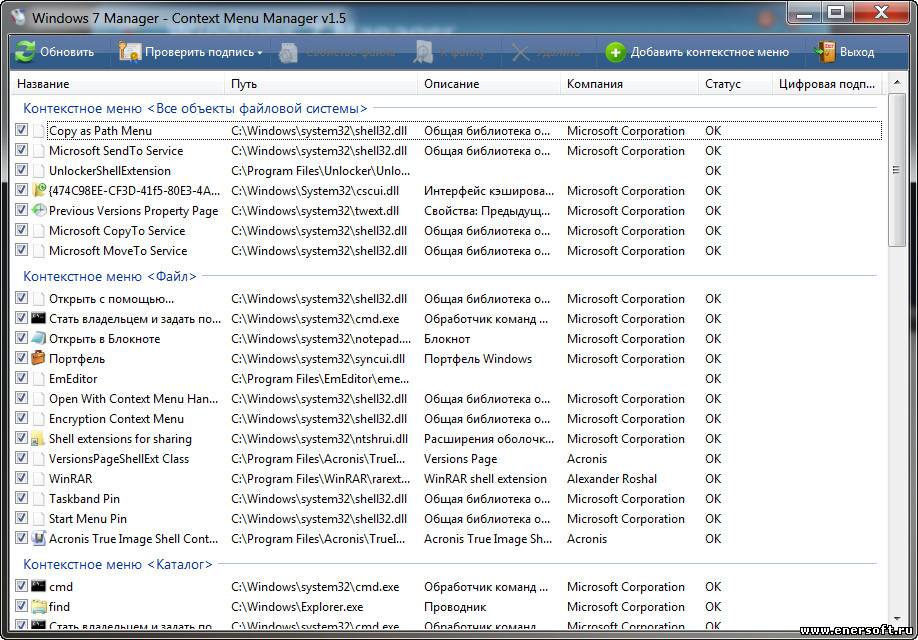Sort by the Описание column header

[489, 84]
